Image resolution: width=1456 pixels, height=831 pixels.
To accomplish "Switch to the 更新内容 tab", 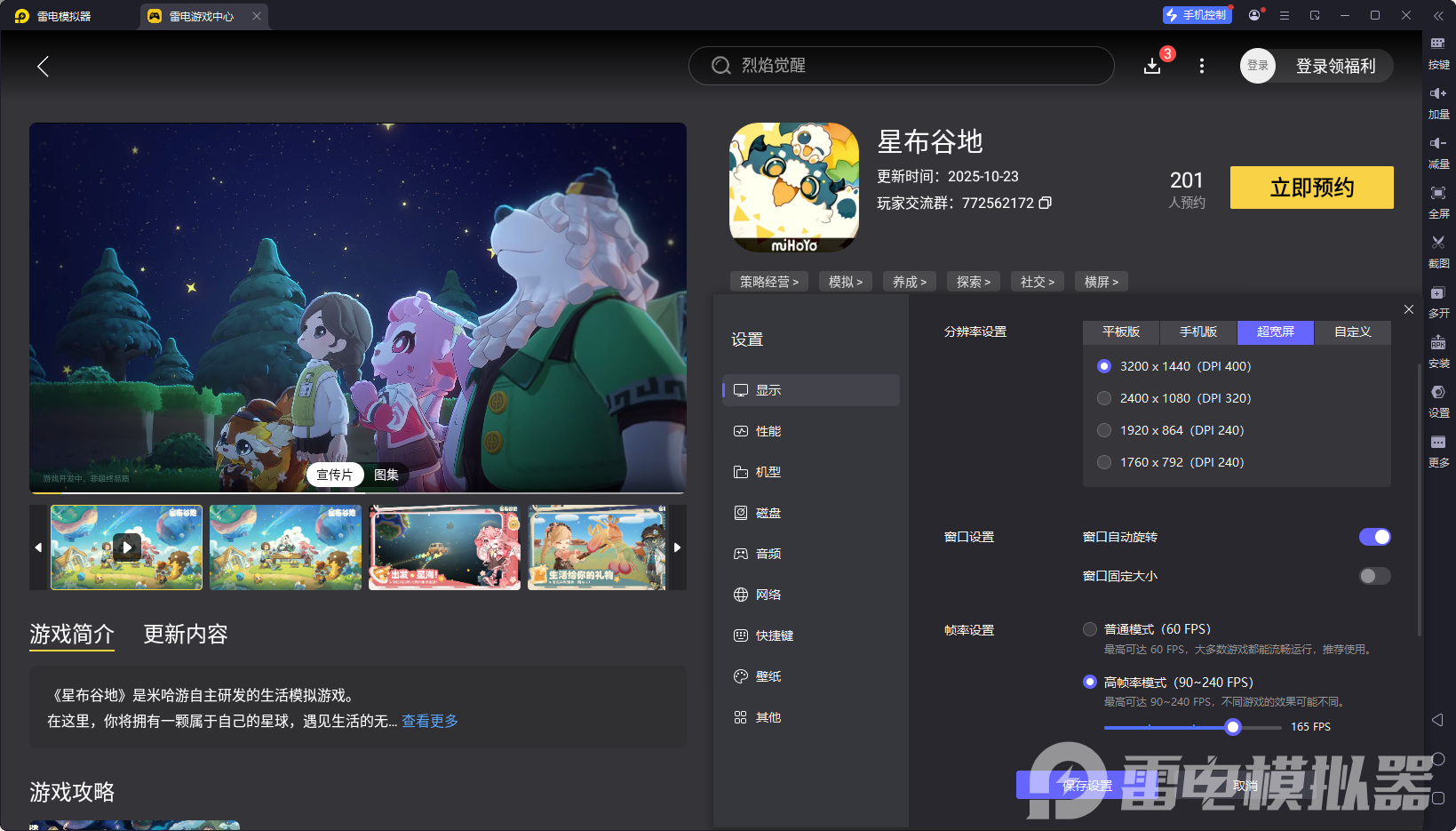I will (x=185, y=634).
